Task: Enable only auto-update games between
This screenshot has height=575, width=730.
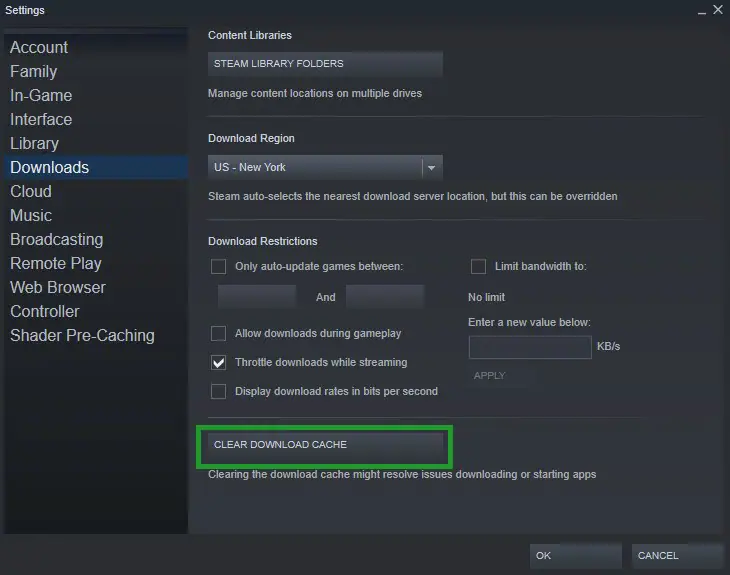Action: coord(218,266)
